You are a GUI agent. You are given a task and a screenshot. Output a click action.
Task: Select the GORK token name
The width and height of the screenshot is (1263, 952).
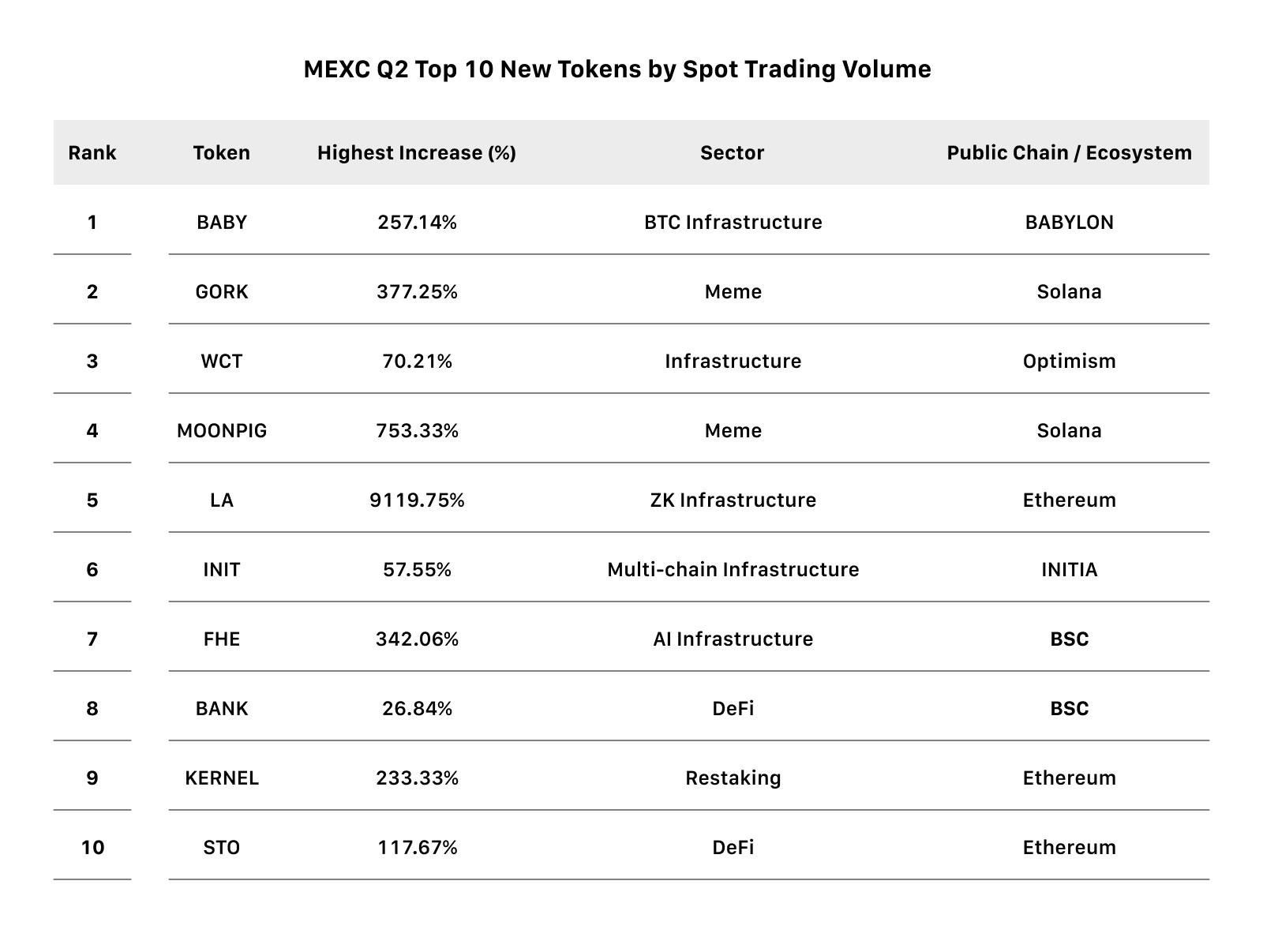(222, 292)
